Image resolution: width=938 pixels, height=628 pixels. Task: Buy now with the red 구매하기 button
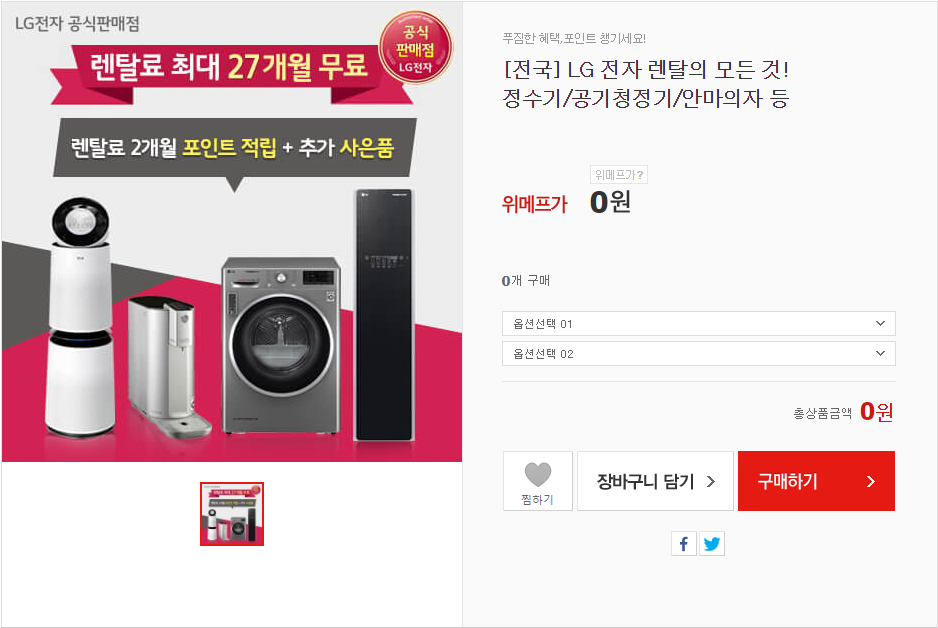pos(816,481)
